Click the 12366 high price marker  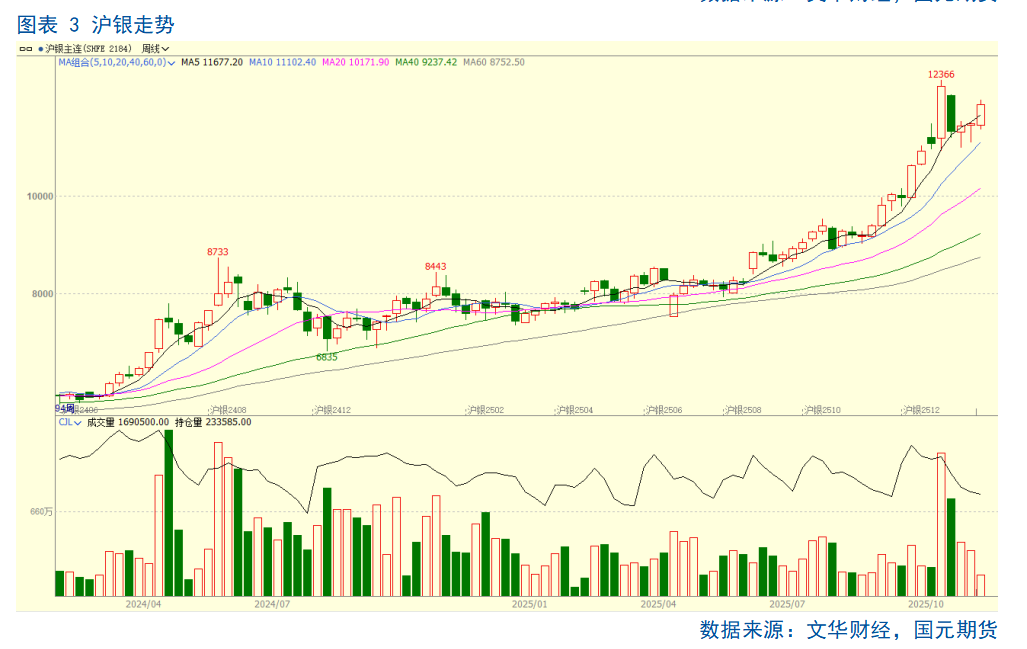pyautogui.click(x=941, y=75)
